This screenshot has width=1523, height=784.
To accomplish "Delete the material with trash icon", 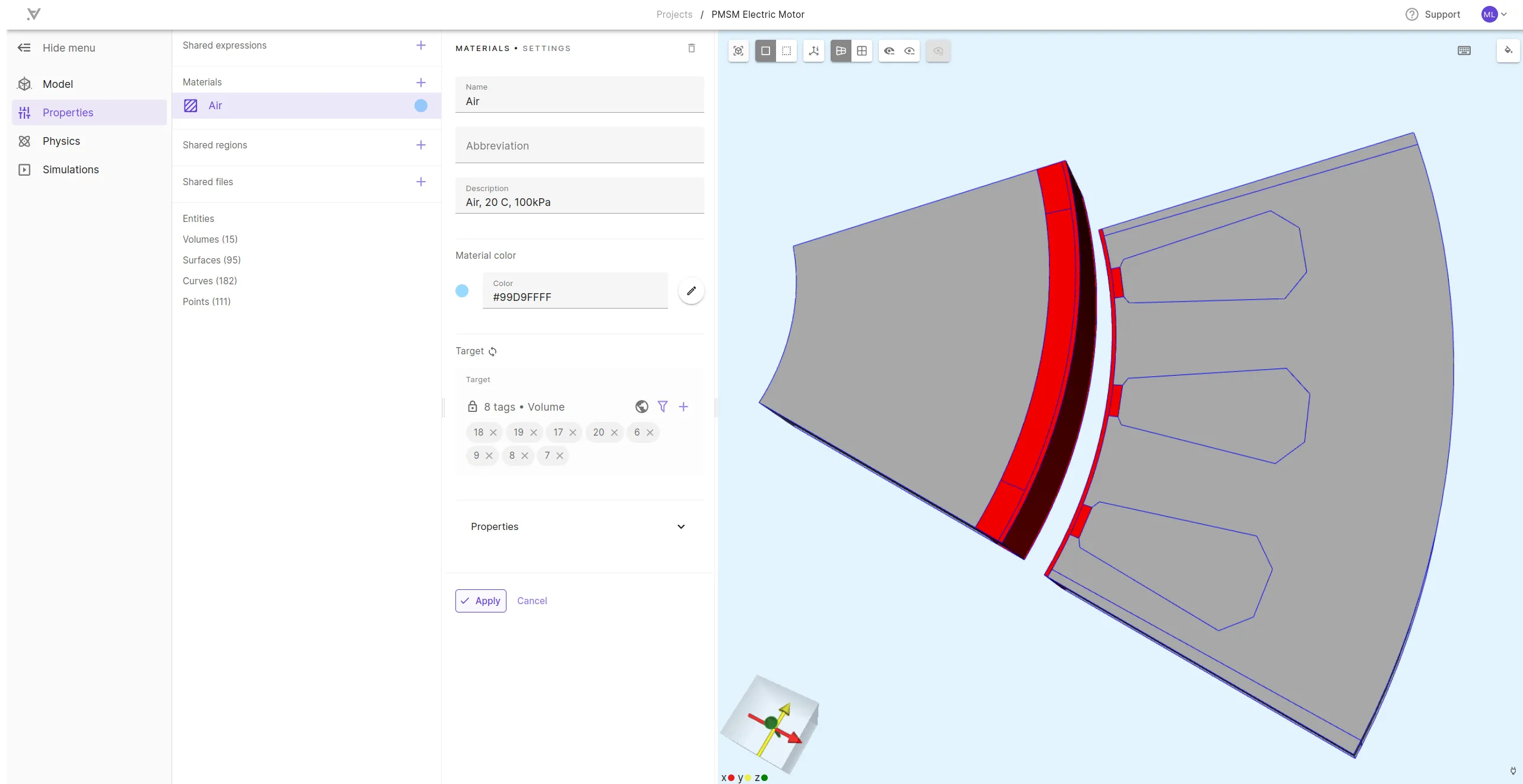I will 692,48.
